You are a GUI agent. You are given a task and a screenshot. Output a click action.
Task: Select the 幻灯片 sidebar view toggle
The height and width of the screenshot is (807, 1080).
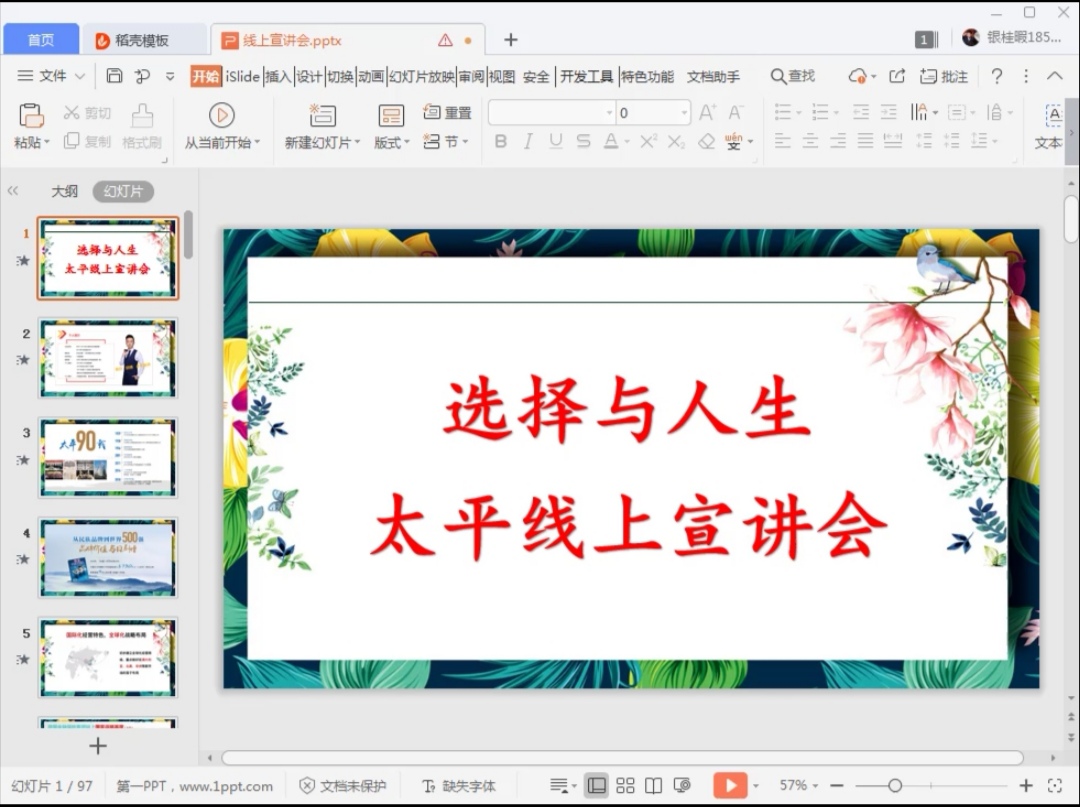123,191
